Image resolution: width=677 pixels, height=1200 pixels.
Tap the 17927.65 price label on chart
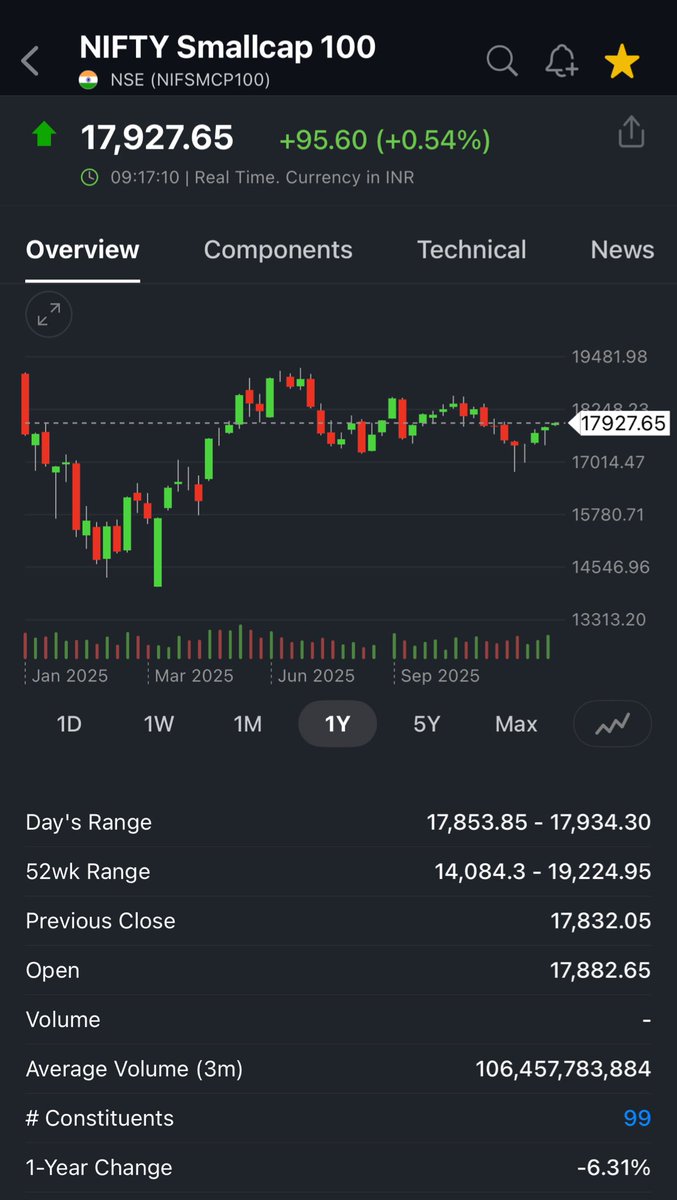tap(622, 424)
